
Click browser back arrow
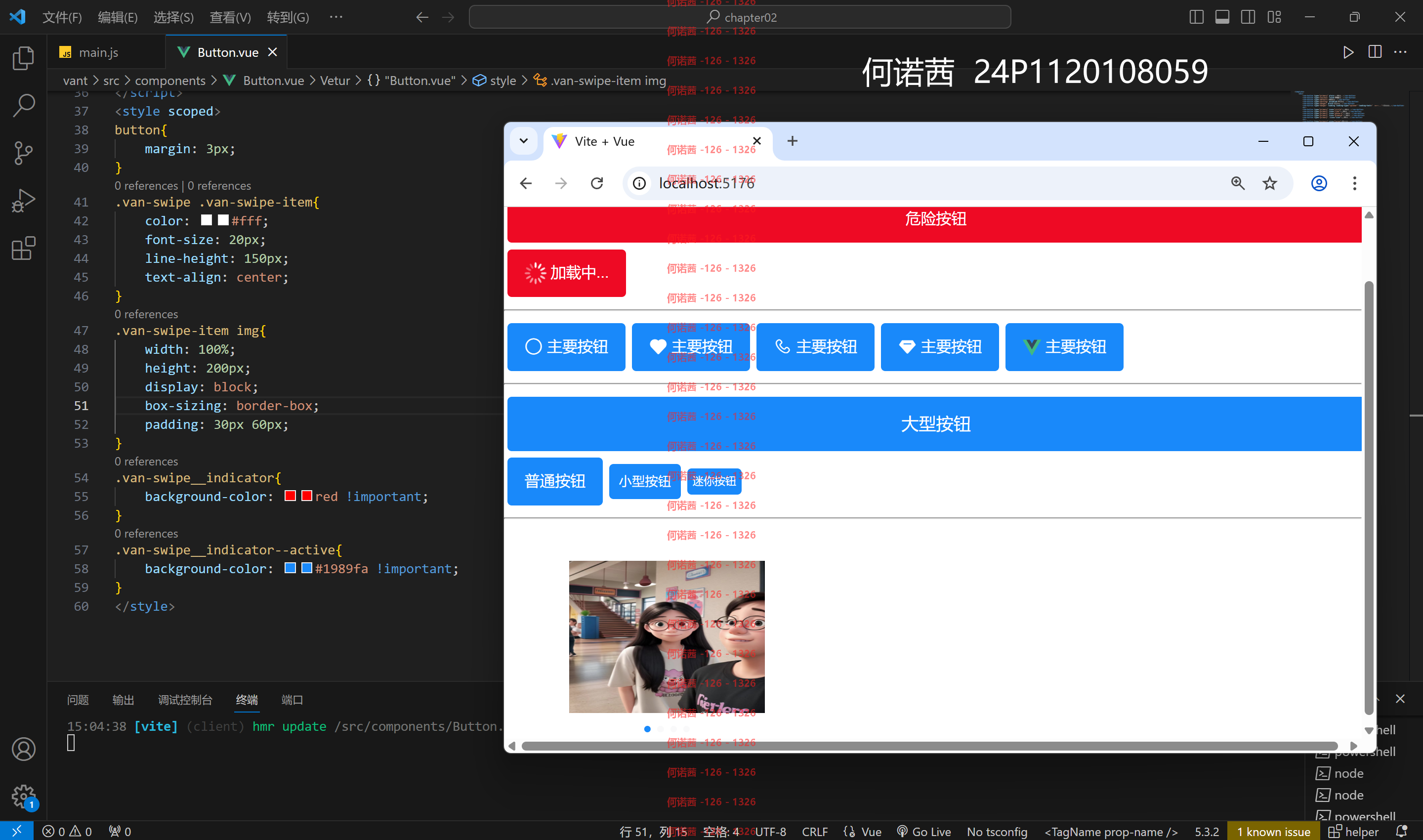tap(526, 183)
